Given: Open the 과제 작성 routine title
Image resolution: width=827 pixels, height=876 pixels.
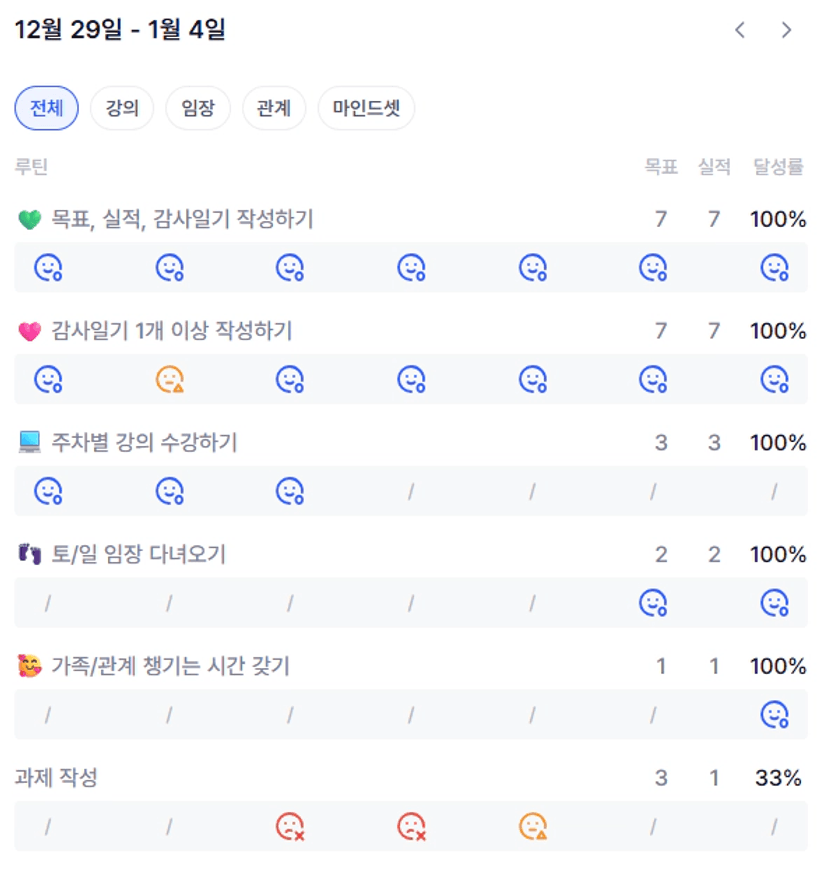Looking at the screenshot, I should click(56, 777).
